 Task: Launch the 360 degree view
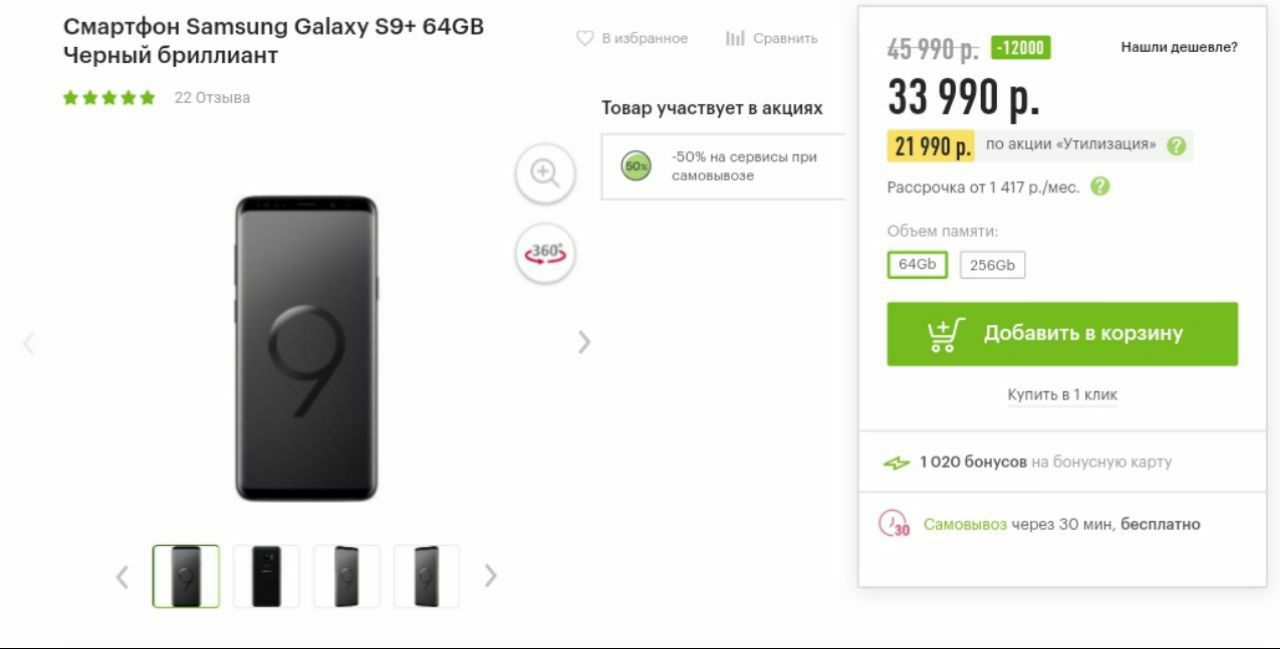click(545, 253)
